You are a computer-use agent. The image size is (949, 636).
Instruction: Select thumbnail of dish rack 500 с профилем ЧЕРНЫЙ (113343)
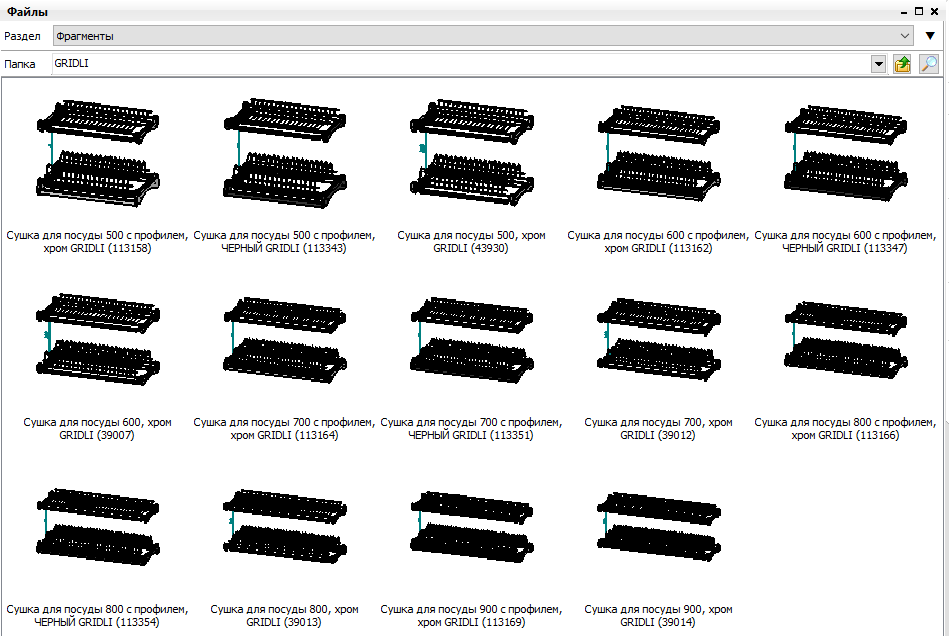pyautogui.click(x=284, y=153)
